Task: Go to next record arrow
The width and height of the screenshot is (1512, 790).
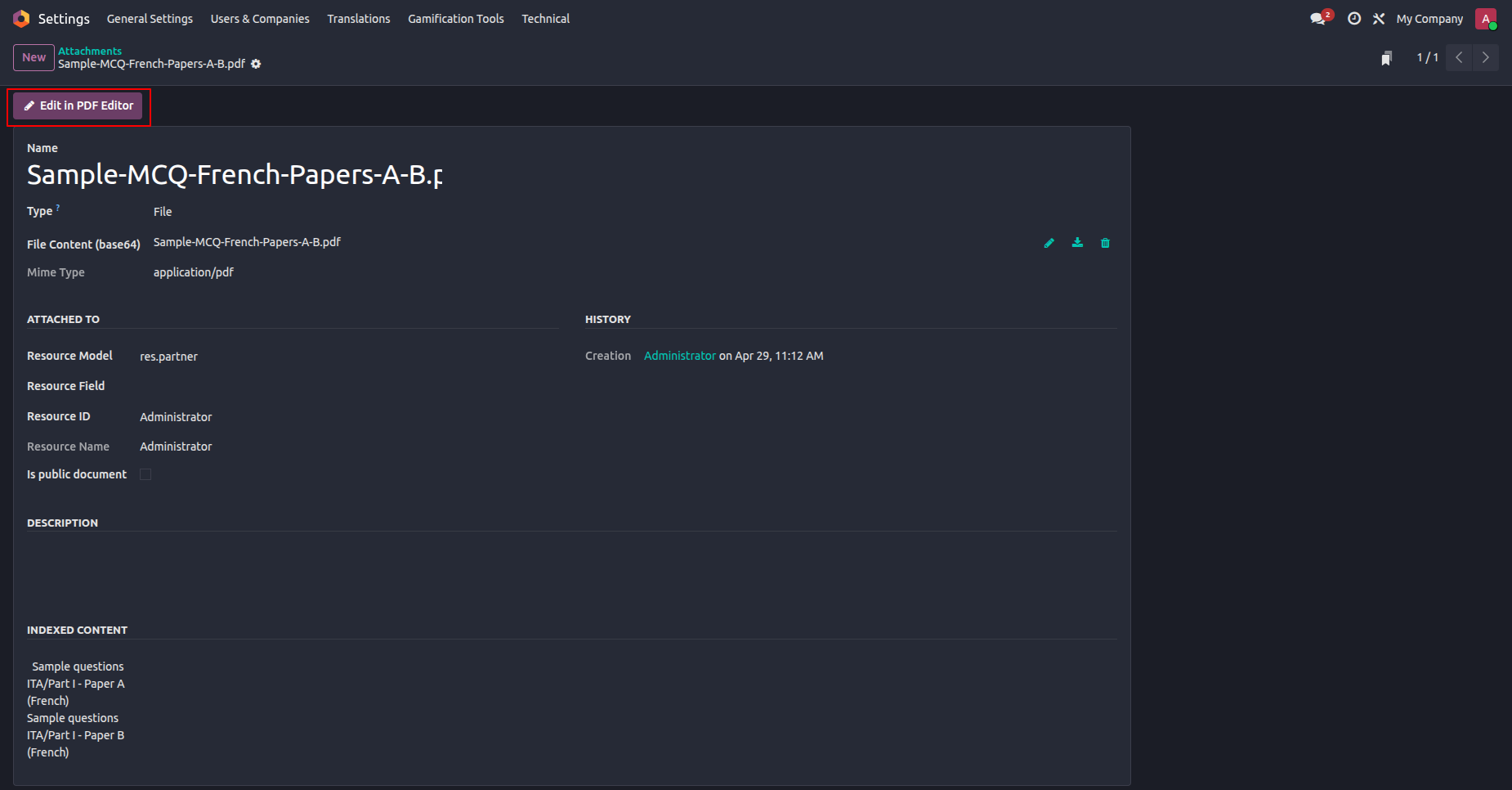Action: pyautogui.click(x=1486, y=57)
